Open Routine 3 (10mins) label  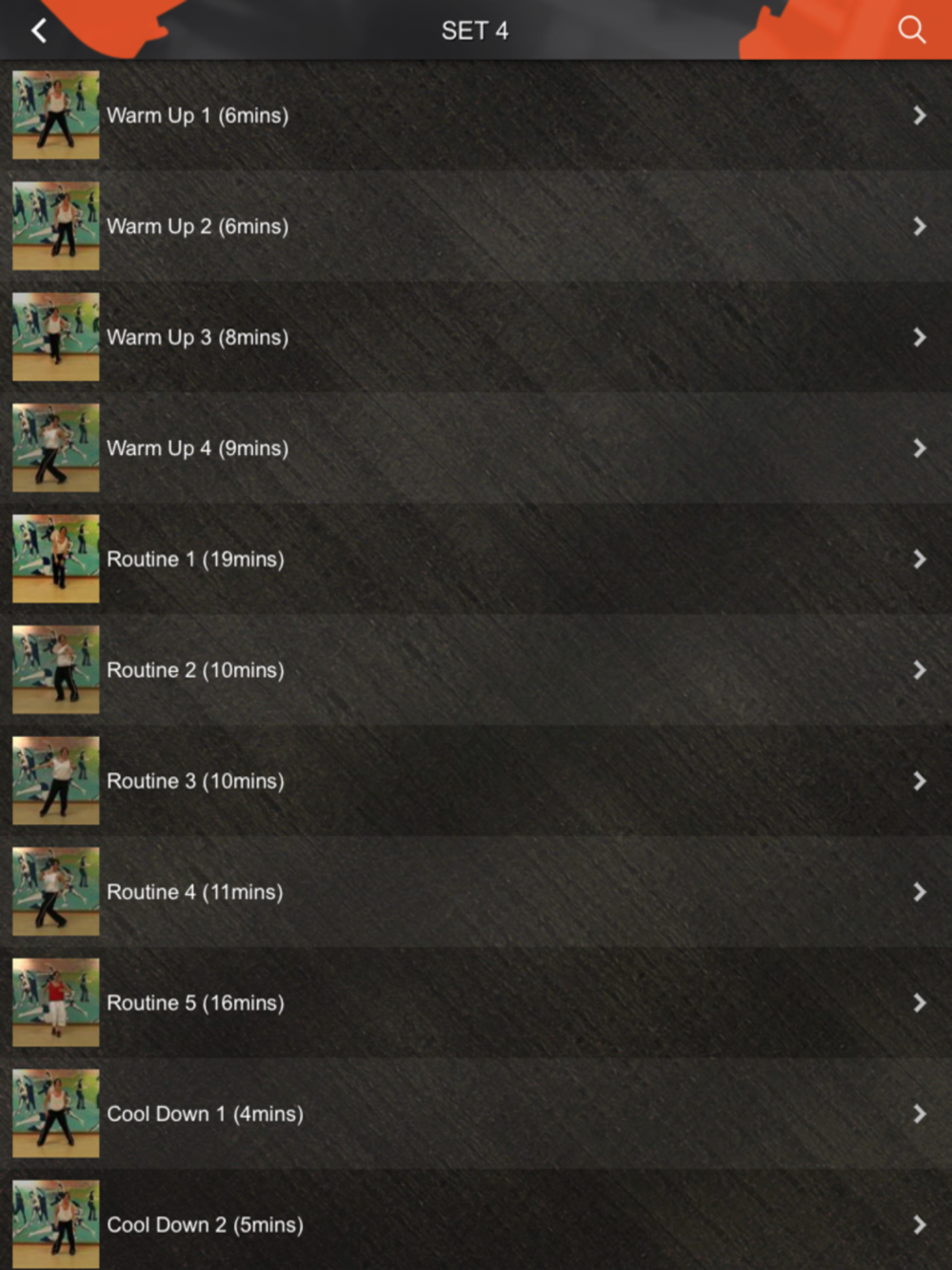click(195, 781)
